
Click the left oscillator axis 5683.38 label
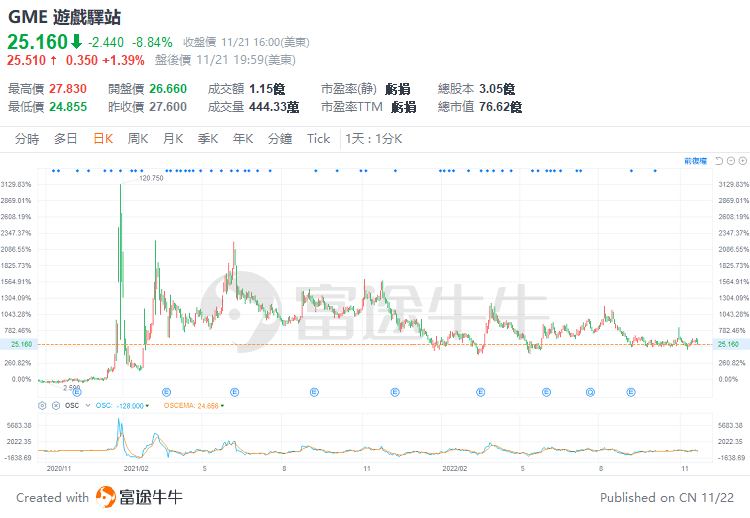(x=19, y=426)
